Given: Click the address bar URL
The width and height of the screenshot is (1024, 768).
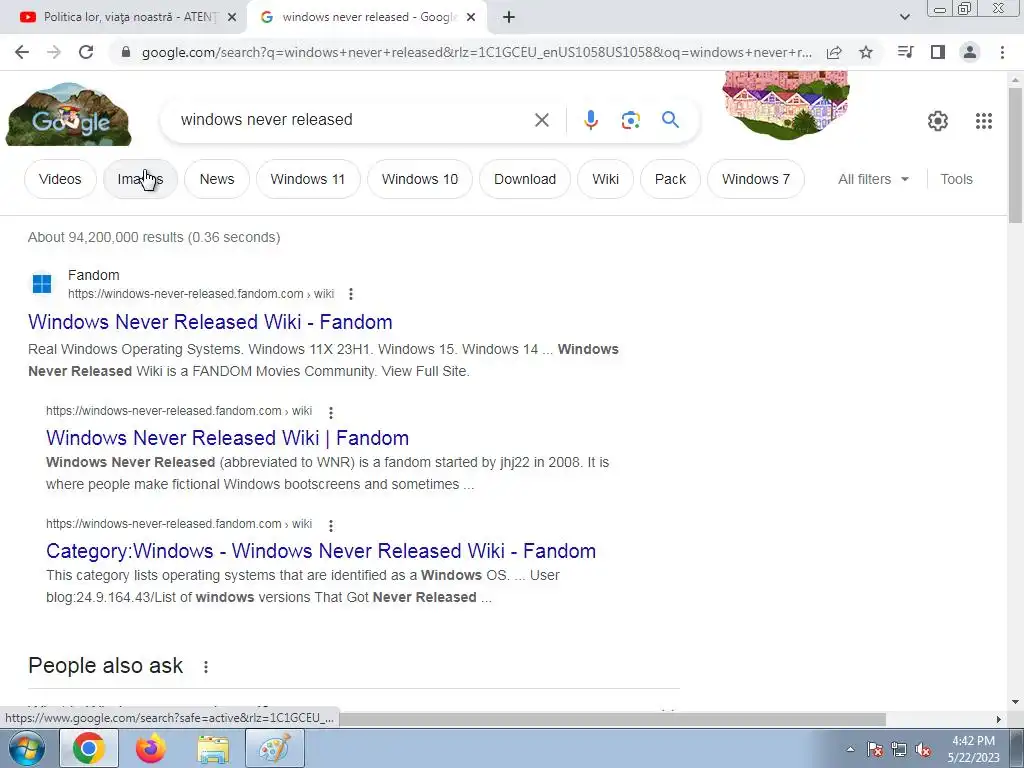Looking at the screenshot, I should coord(477,52).
